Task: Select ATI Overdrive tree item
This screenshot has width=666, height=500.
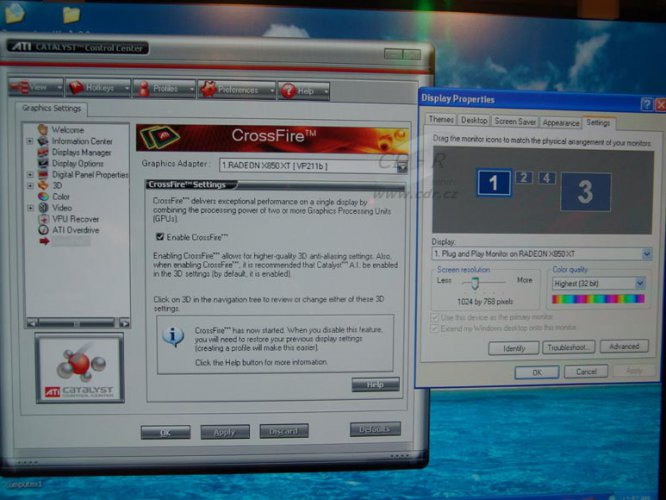Action: coord(75,230)
